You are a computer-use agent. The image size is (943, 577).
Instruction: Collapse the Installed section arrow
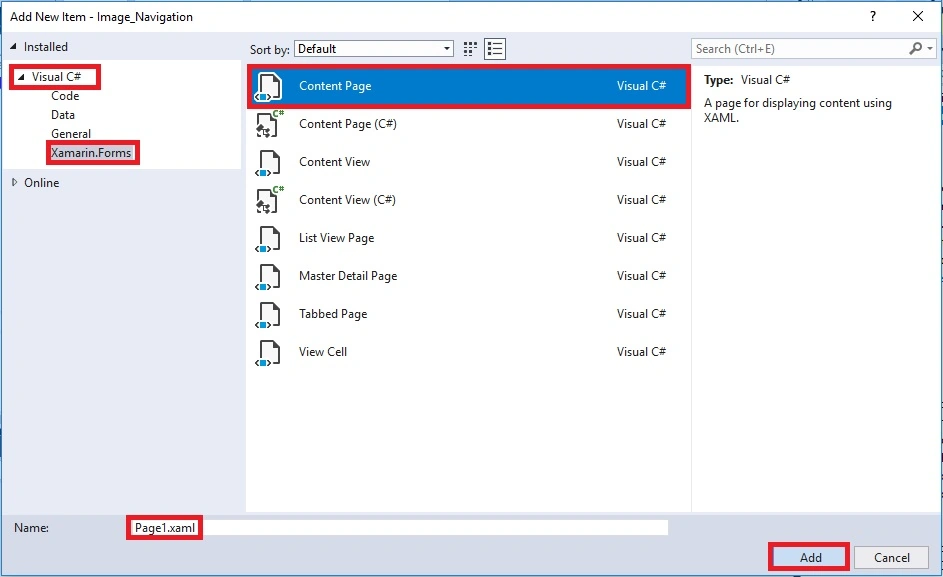pyautogui.click(x=13, y=46)
